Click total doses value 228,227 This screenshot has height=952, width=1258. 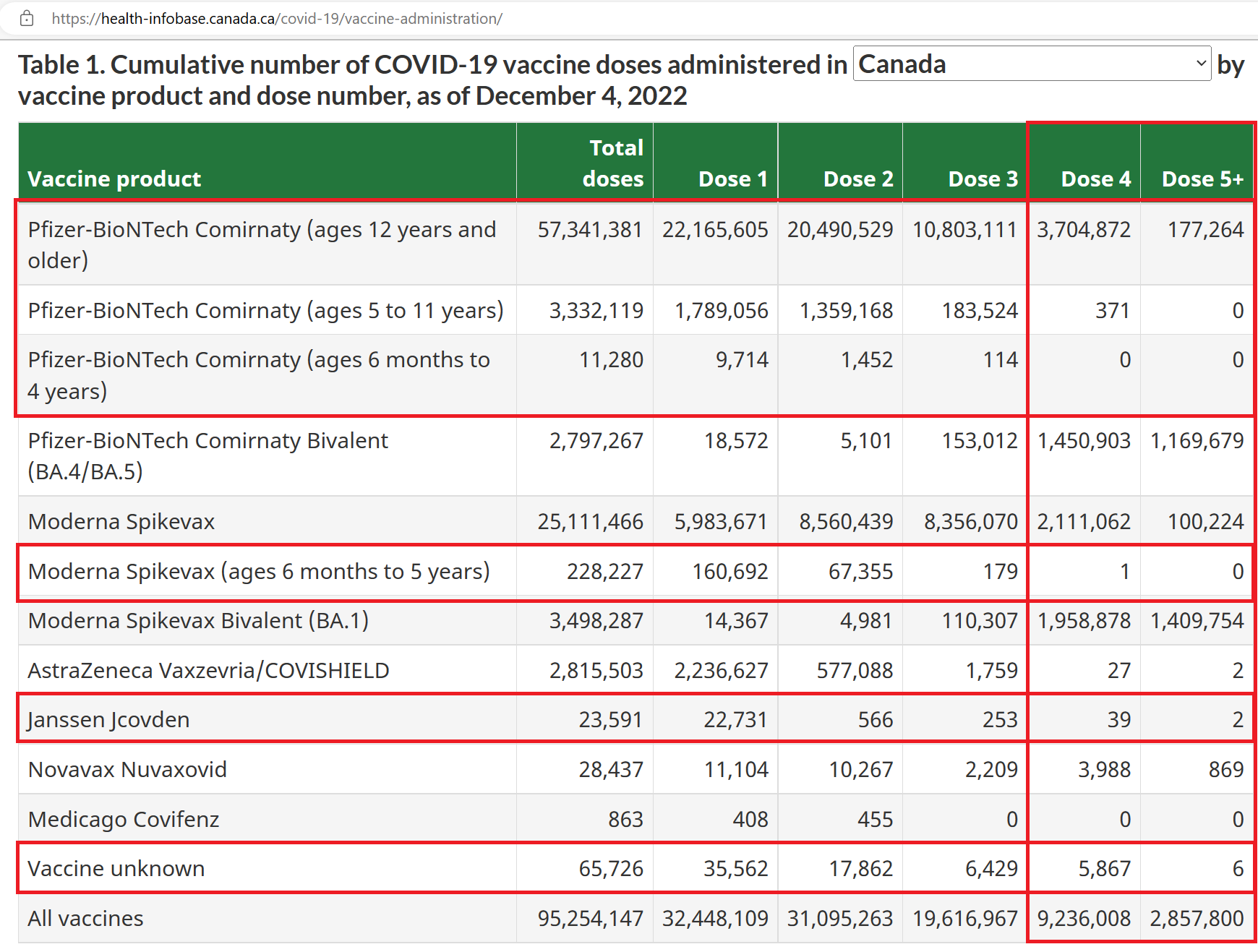tap(605, 572)
